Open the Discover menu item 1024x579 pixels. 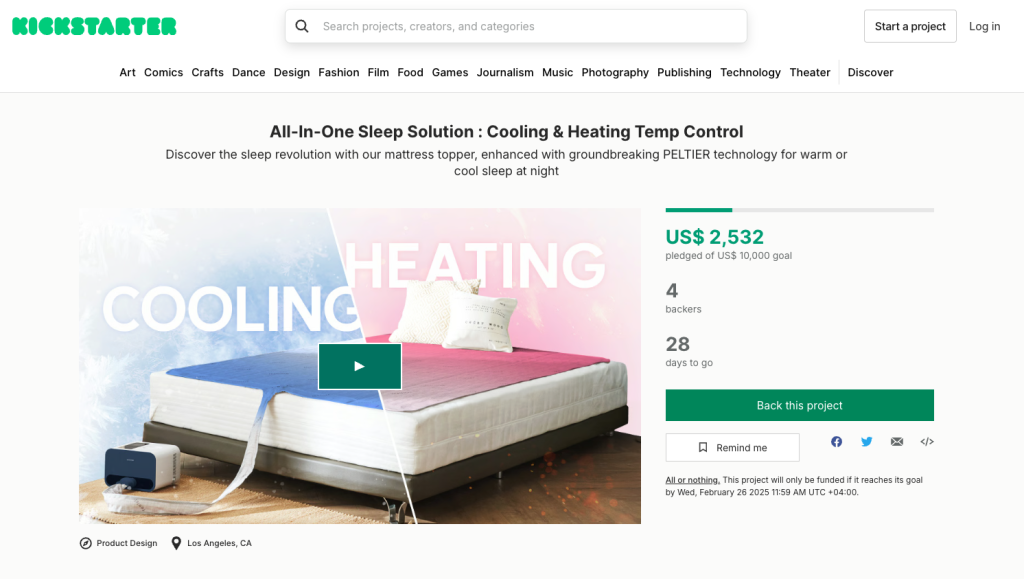[870, 72]
